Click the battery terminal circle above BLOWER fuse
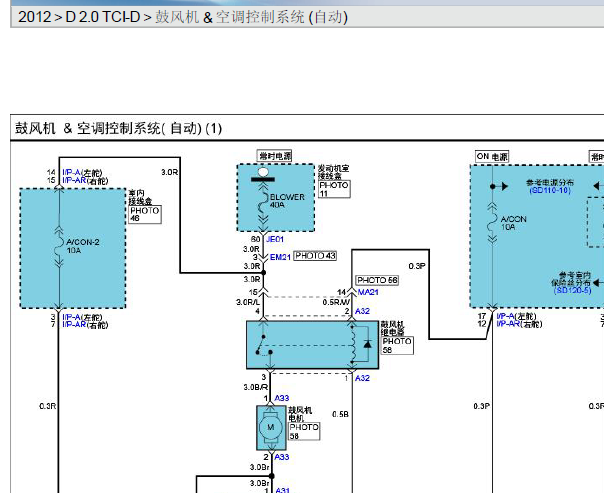This screenshot has width=604, height=493. 263,171
